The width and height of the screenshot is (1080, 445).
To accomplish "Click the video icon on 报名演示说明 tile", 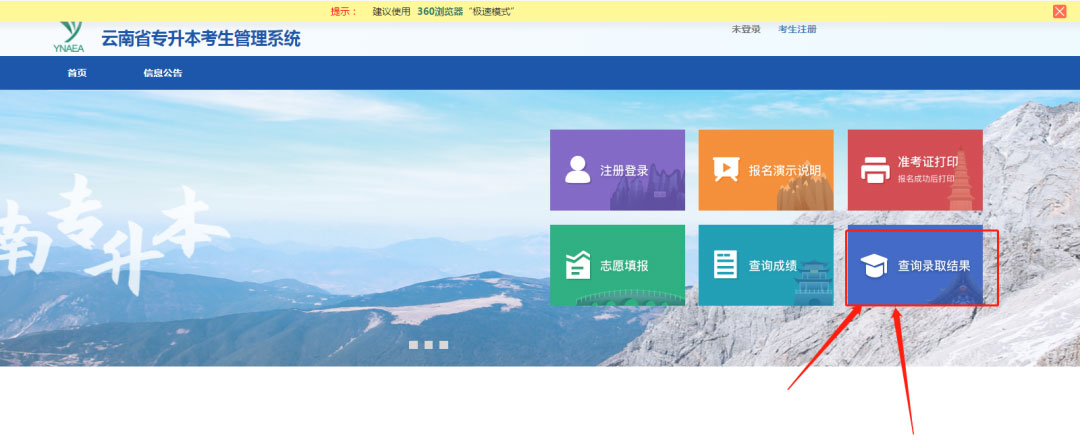I will [726, 170].
